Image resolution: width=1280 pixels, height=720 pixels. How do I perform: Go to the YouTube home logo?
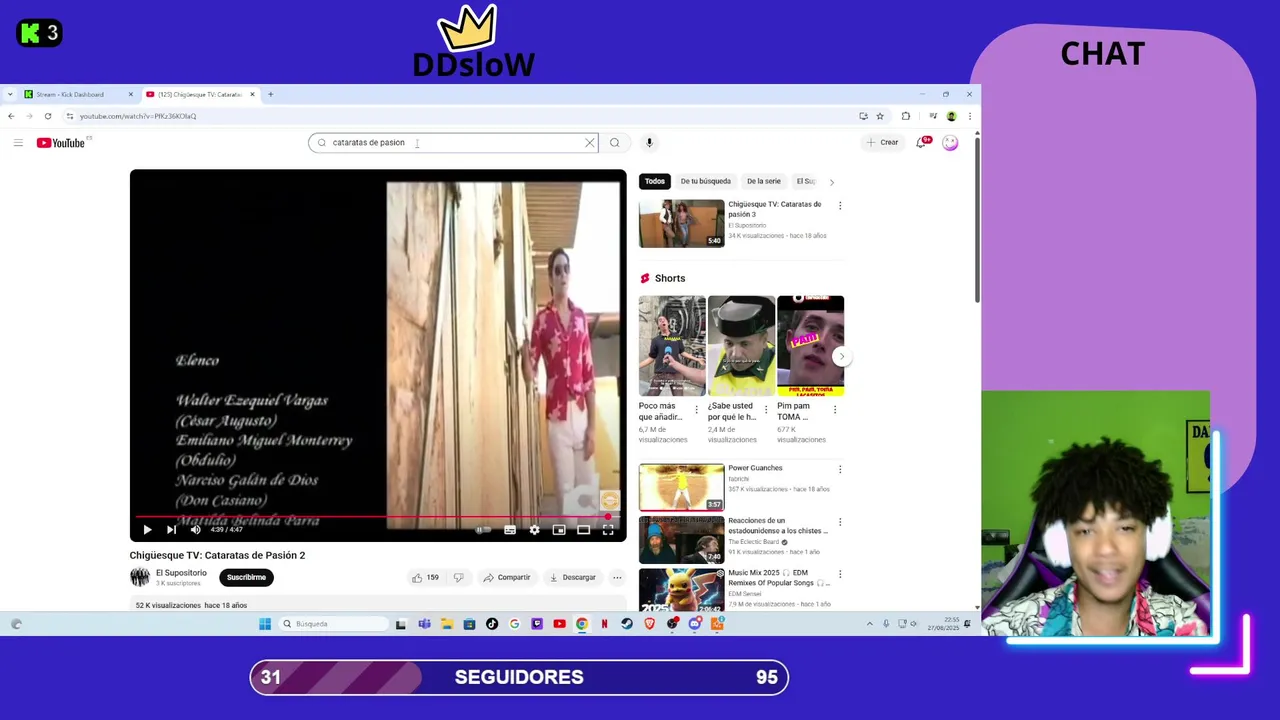[61, 143]
